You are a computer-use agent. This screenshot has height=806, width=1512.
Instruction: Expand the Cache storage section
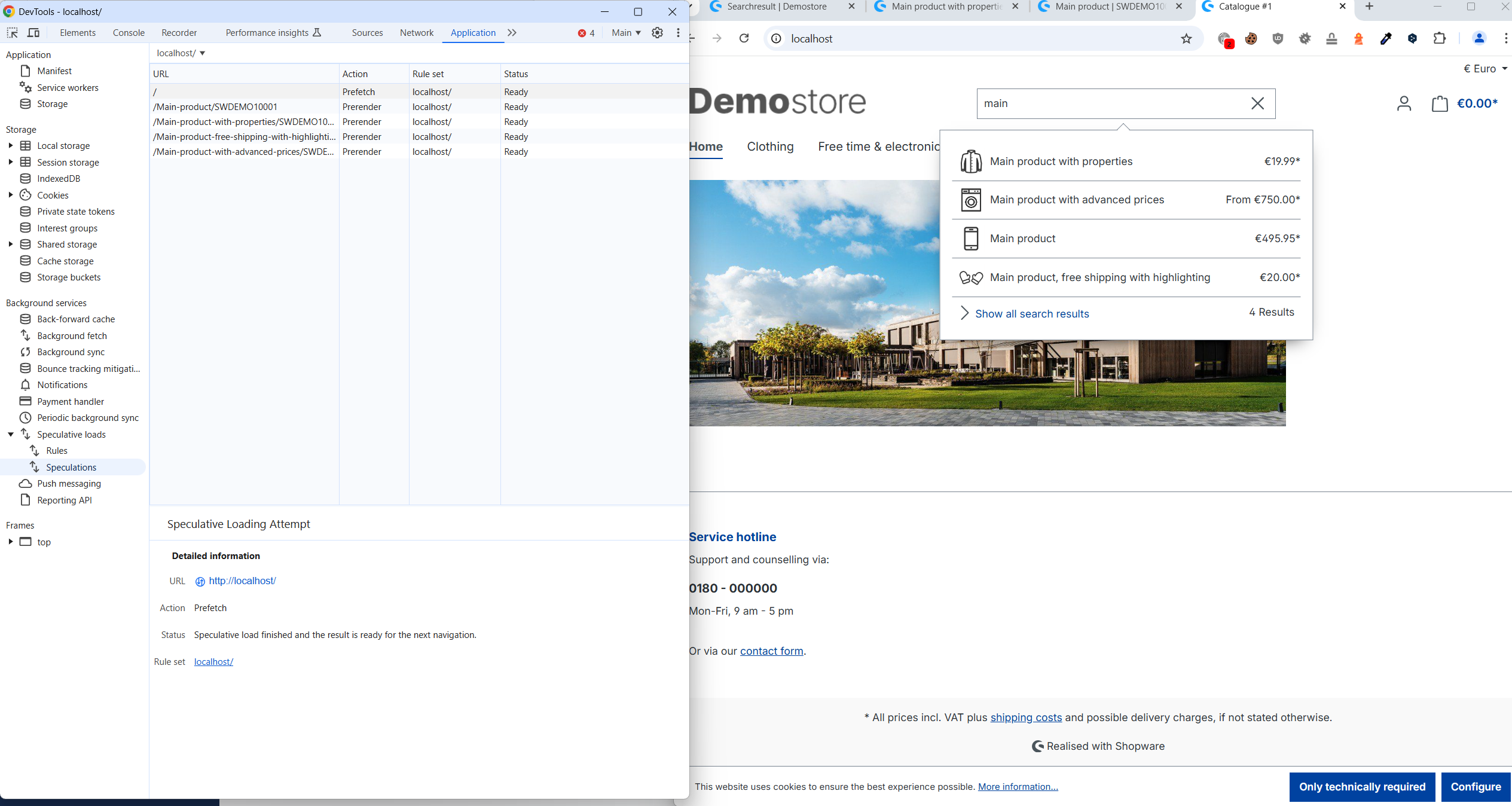(x=65, y=260)
